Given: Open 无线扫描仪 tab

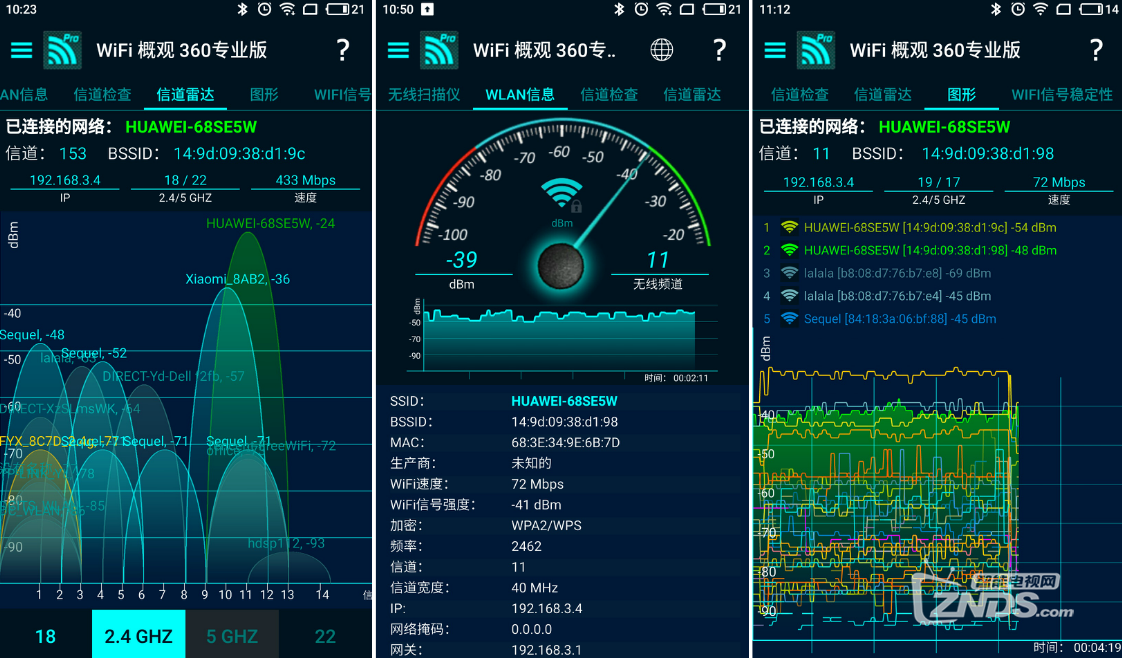Looking at the screenshot, I should pos(424,94).
